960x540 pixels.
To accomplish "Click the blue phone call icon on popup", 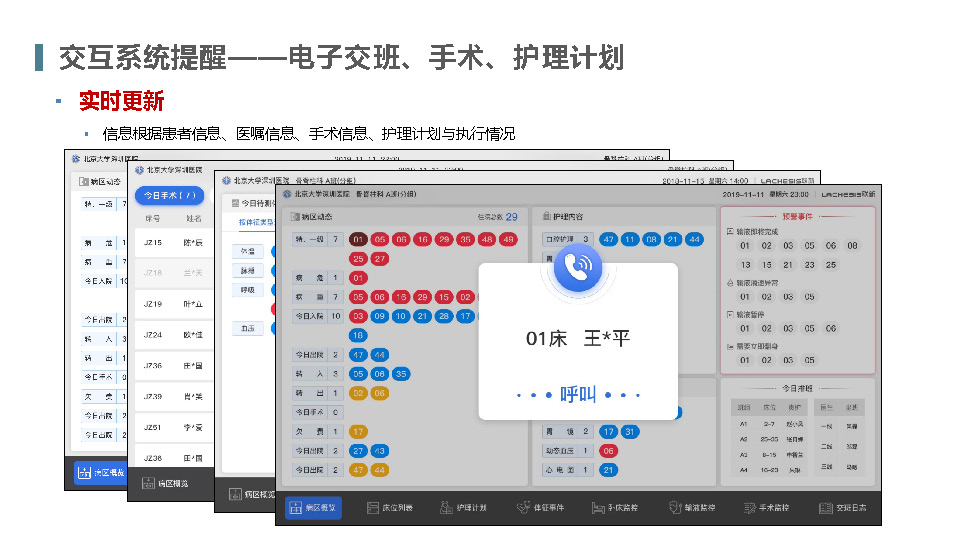I will coord(577,268).
